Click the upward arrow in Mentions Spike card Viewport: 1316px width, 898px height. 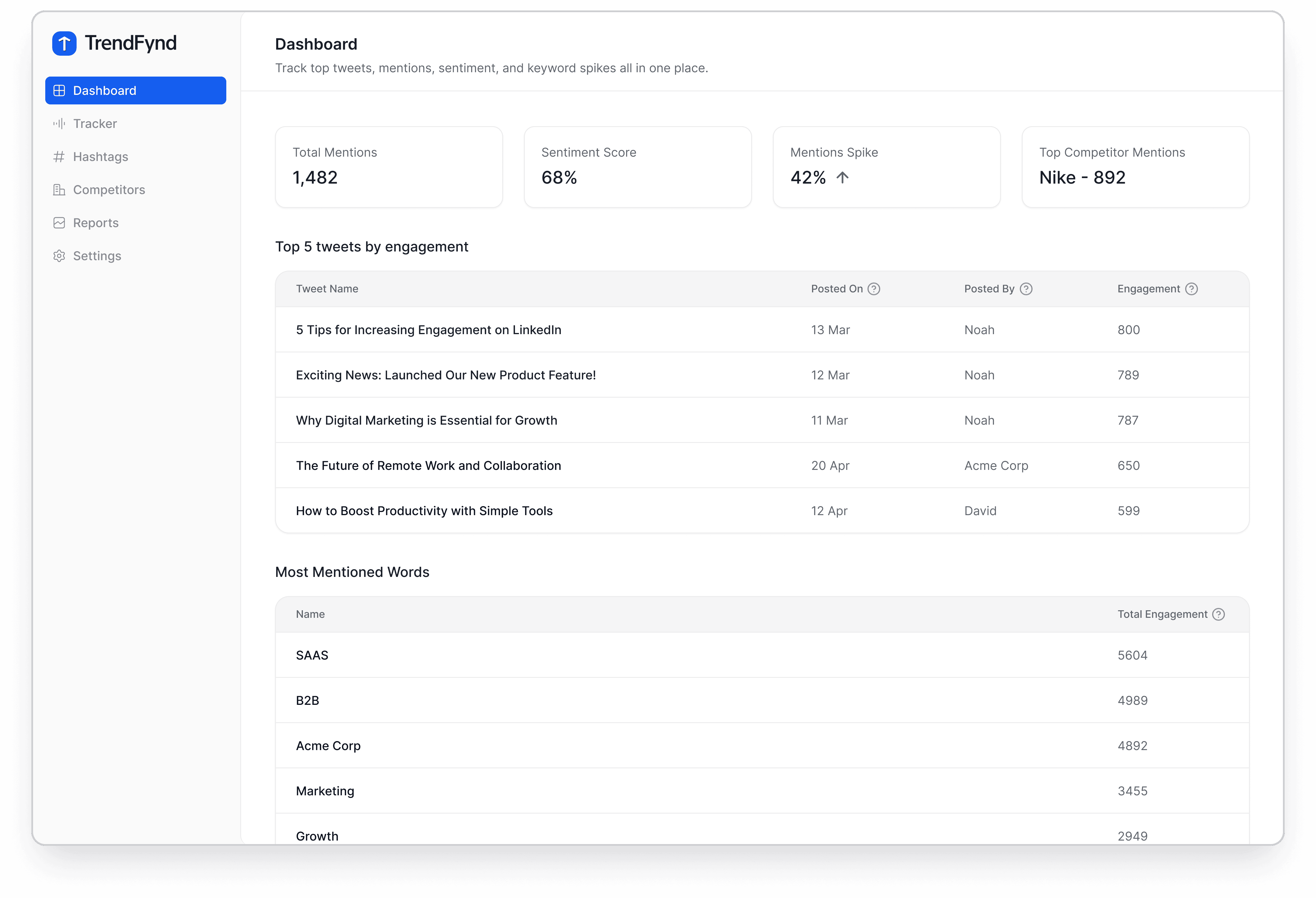[x=843, y=178]
